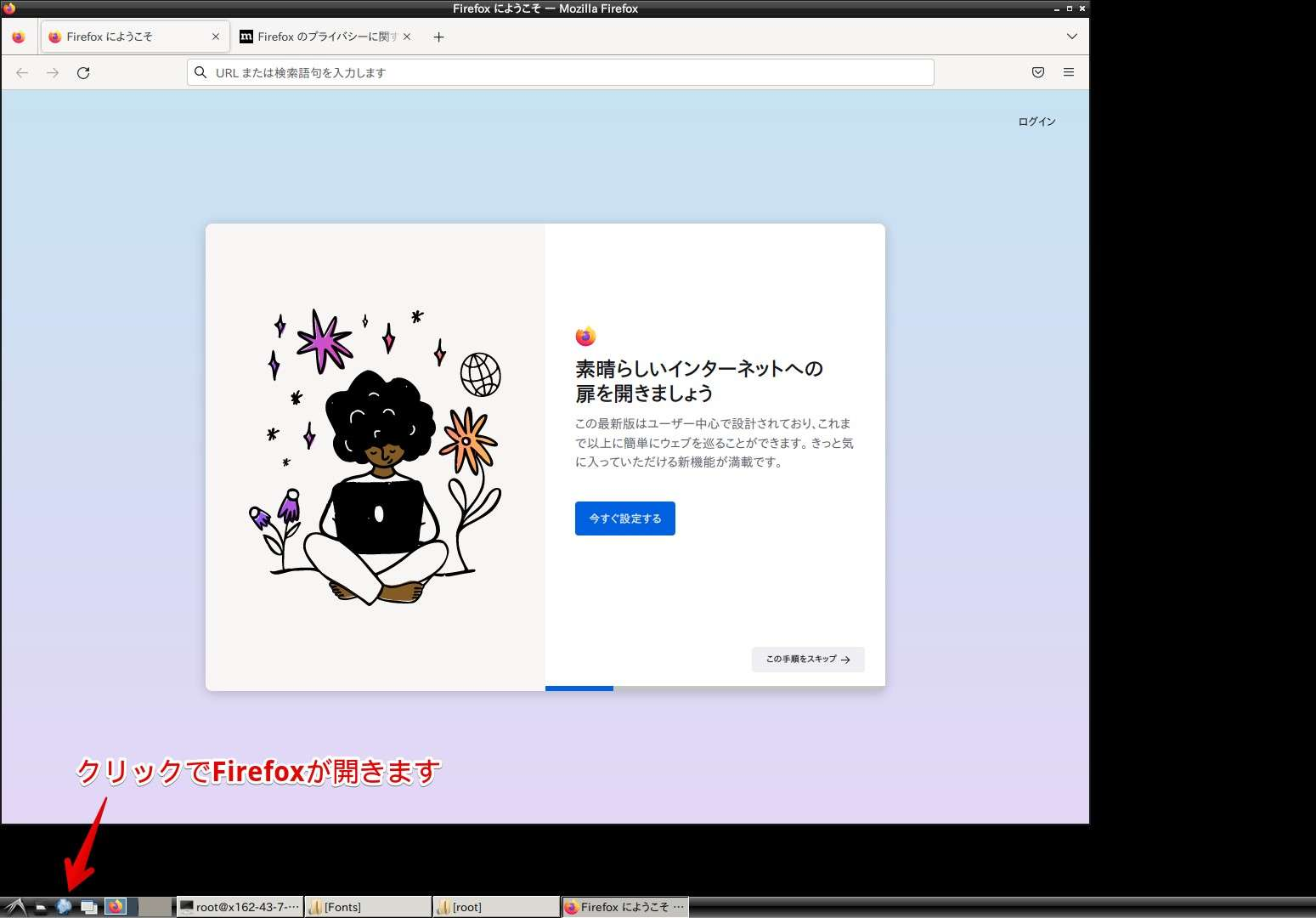
Task: Click the welcome card illustration
Action: [376, 457]
